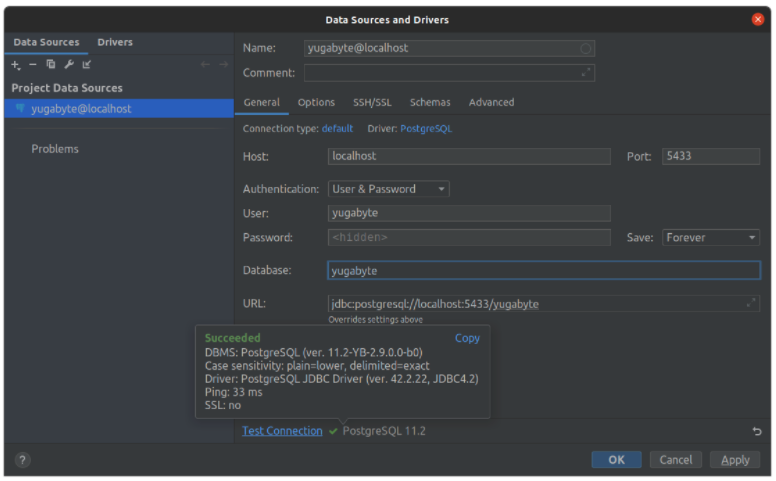The height and width of the screenshot is (481, 776).
Task: Expand the URL field with arrows icon
Action: coord(750,303)
